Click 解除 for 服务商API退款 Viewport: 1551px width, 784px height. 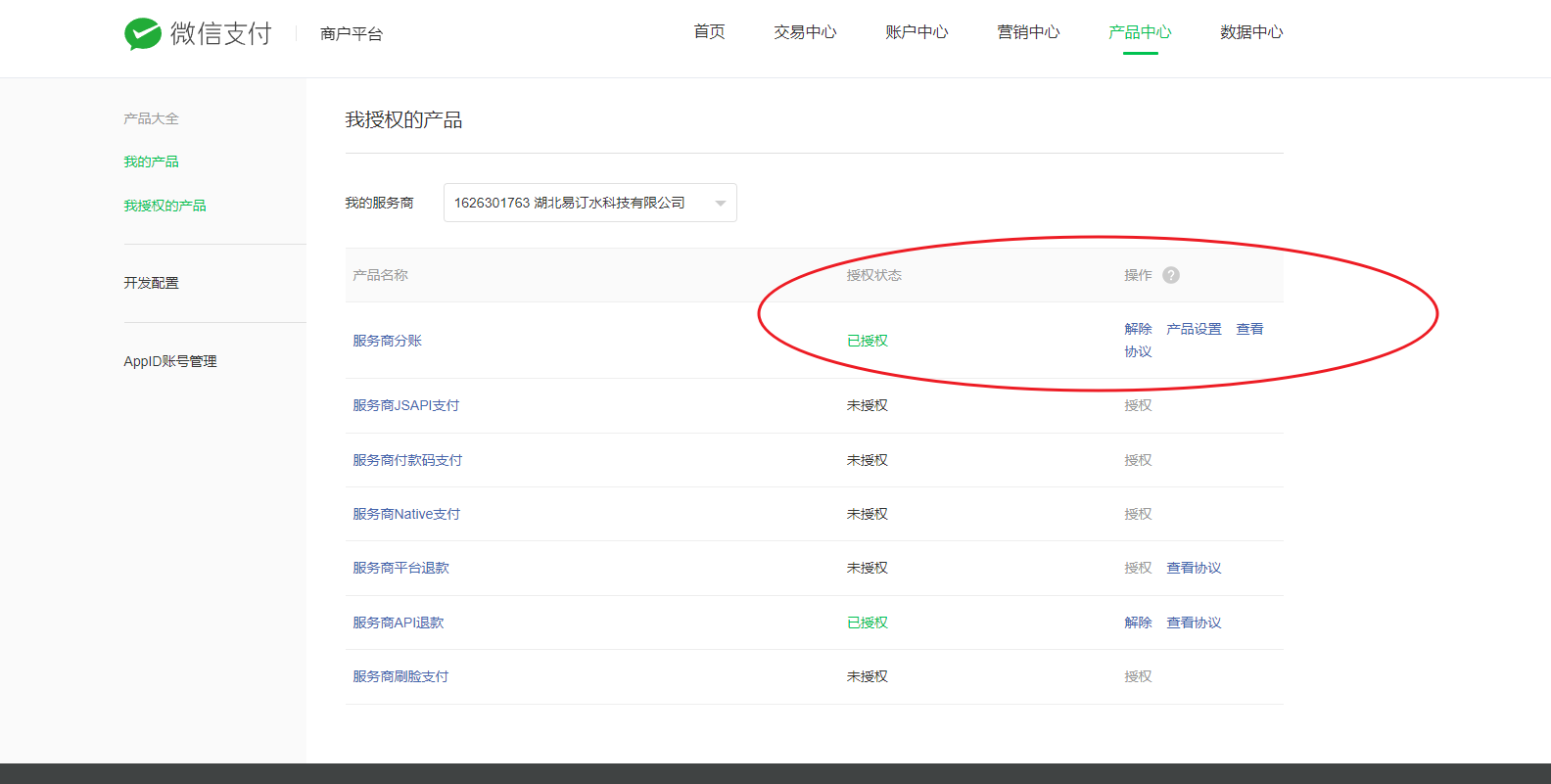[1138, 623]
